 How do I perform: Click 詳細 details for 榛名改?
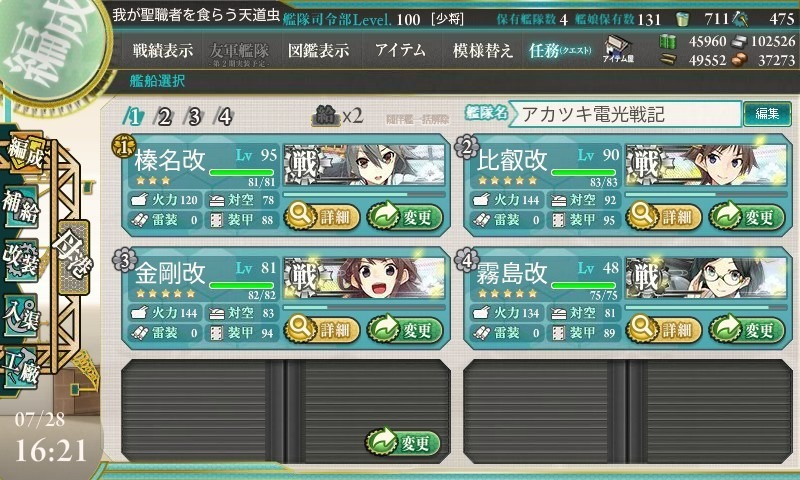point(322,217)
